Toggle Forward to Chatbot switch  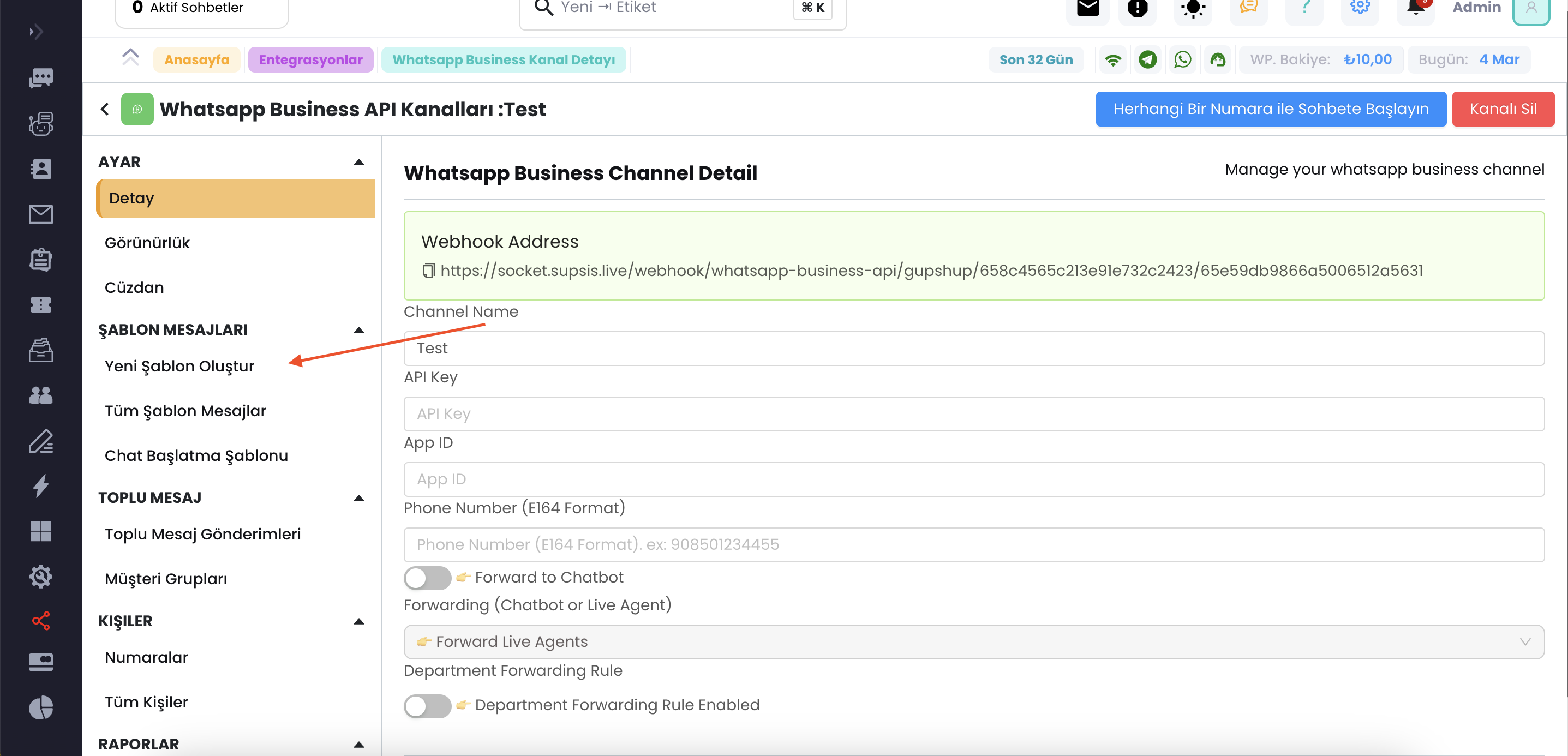[427, 578]
